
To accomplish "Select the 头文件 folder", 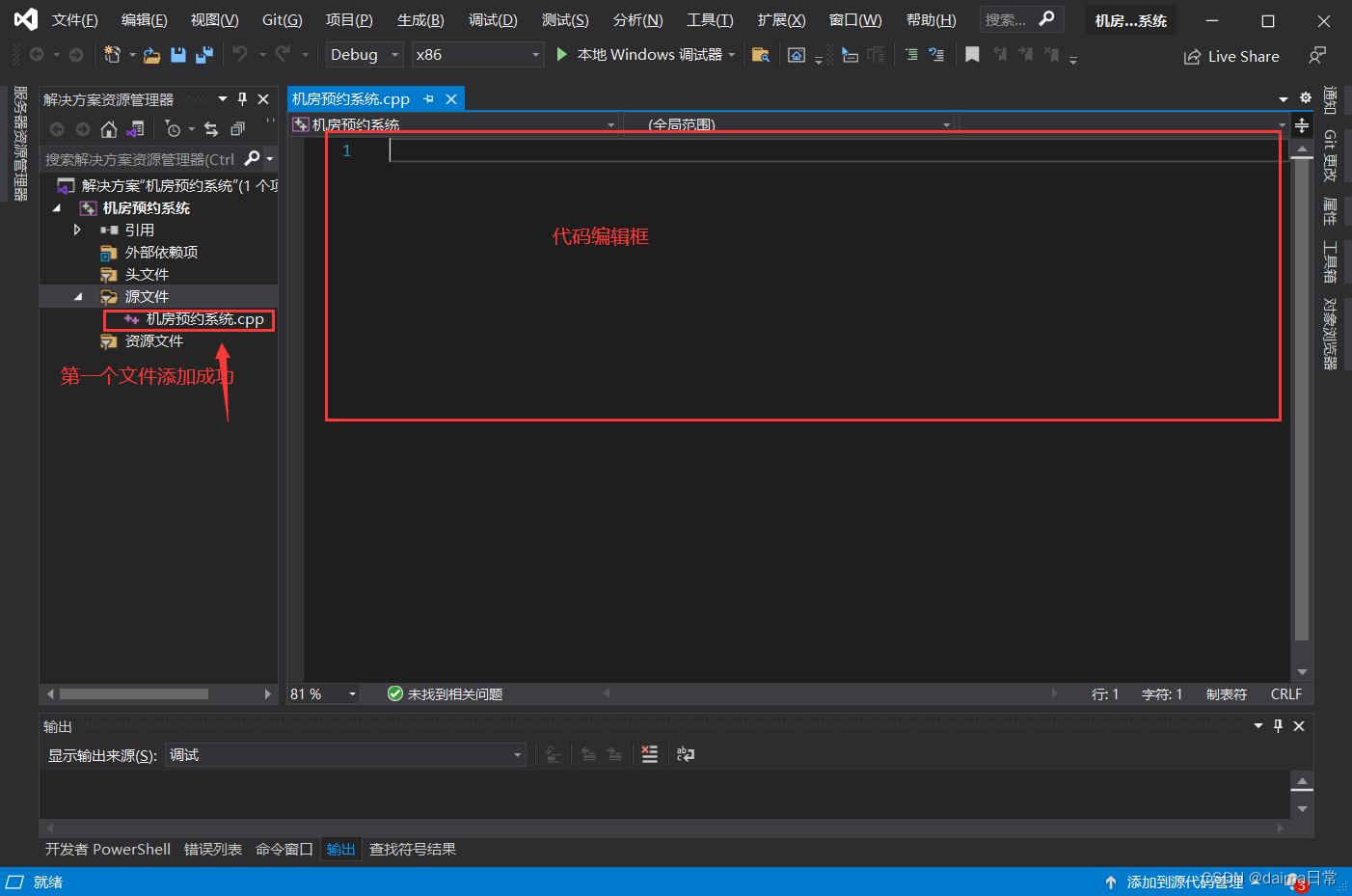I will click(147, 274).
